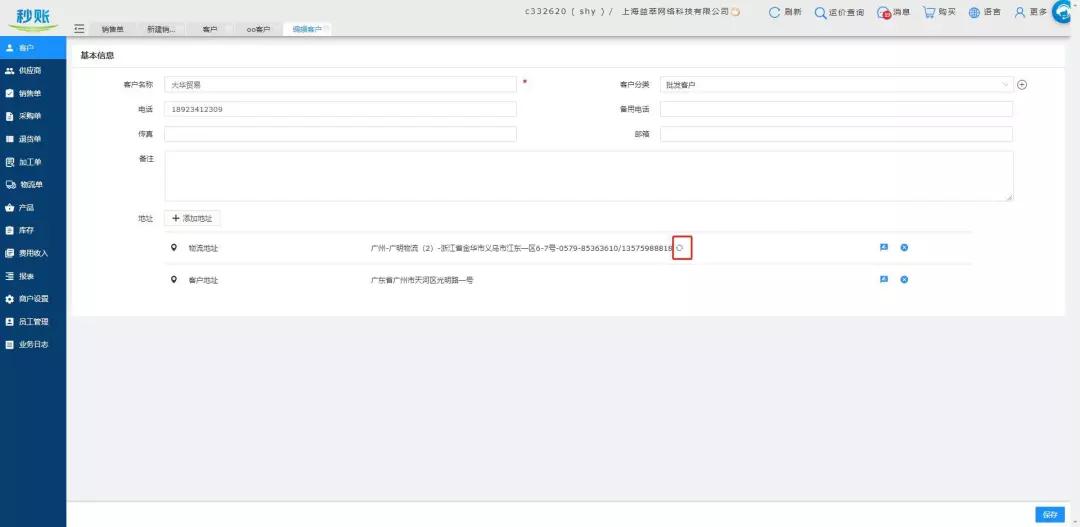Click the 广州-广明物流 logistics address text
Screen dimensions: 1080x527
[521, 248]
